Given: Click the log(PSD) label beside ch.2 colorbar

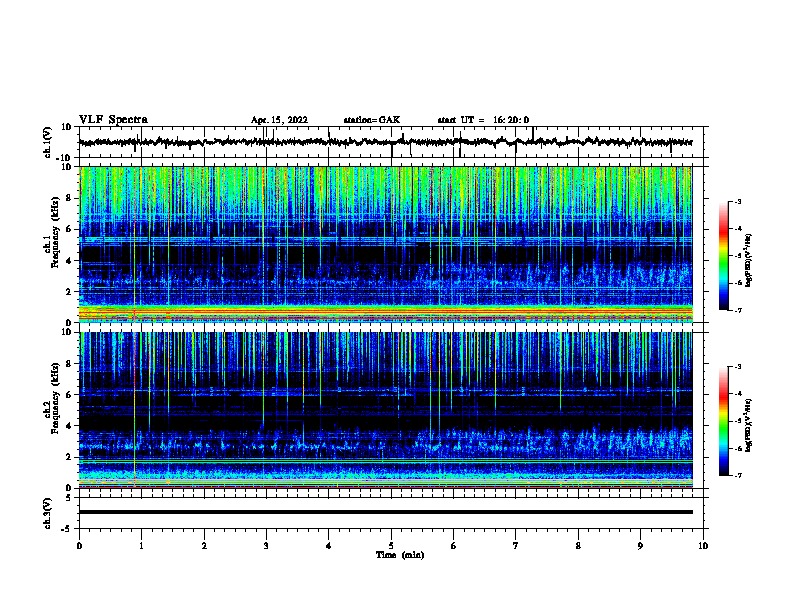Looking at the screenshot, I should (749, 425).
